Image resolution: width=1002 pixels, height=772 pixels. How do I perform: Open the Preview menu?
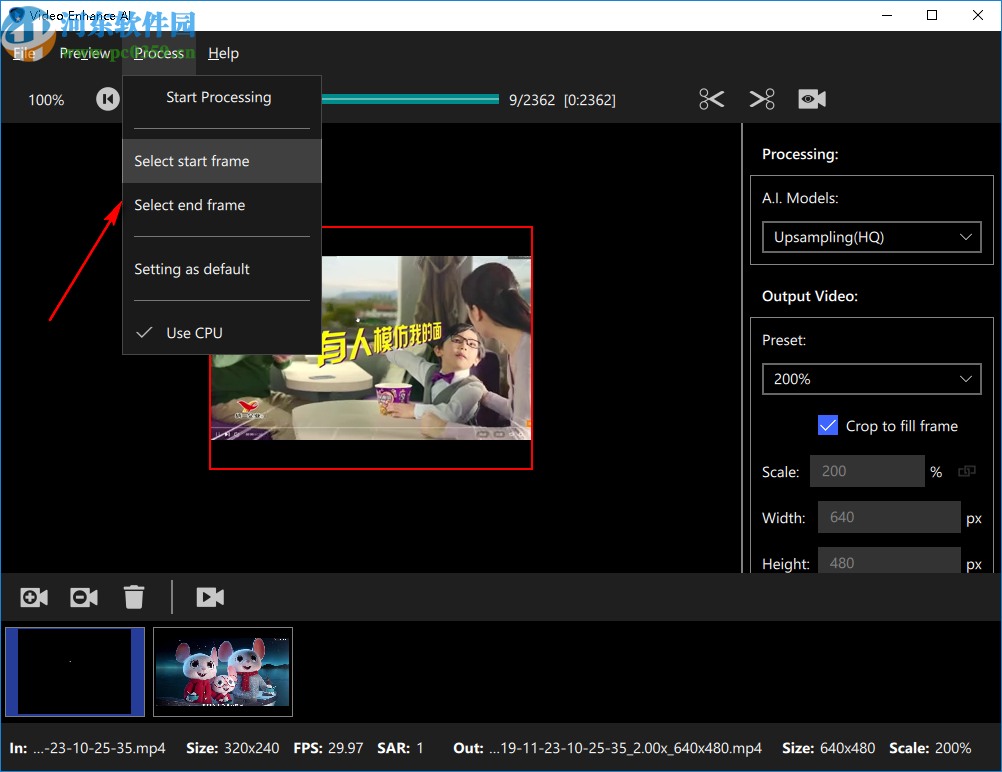pos(85,53)
